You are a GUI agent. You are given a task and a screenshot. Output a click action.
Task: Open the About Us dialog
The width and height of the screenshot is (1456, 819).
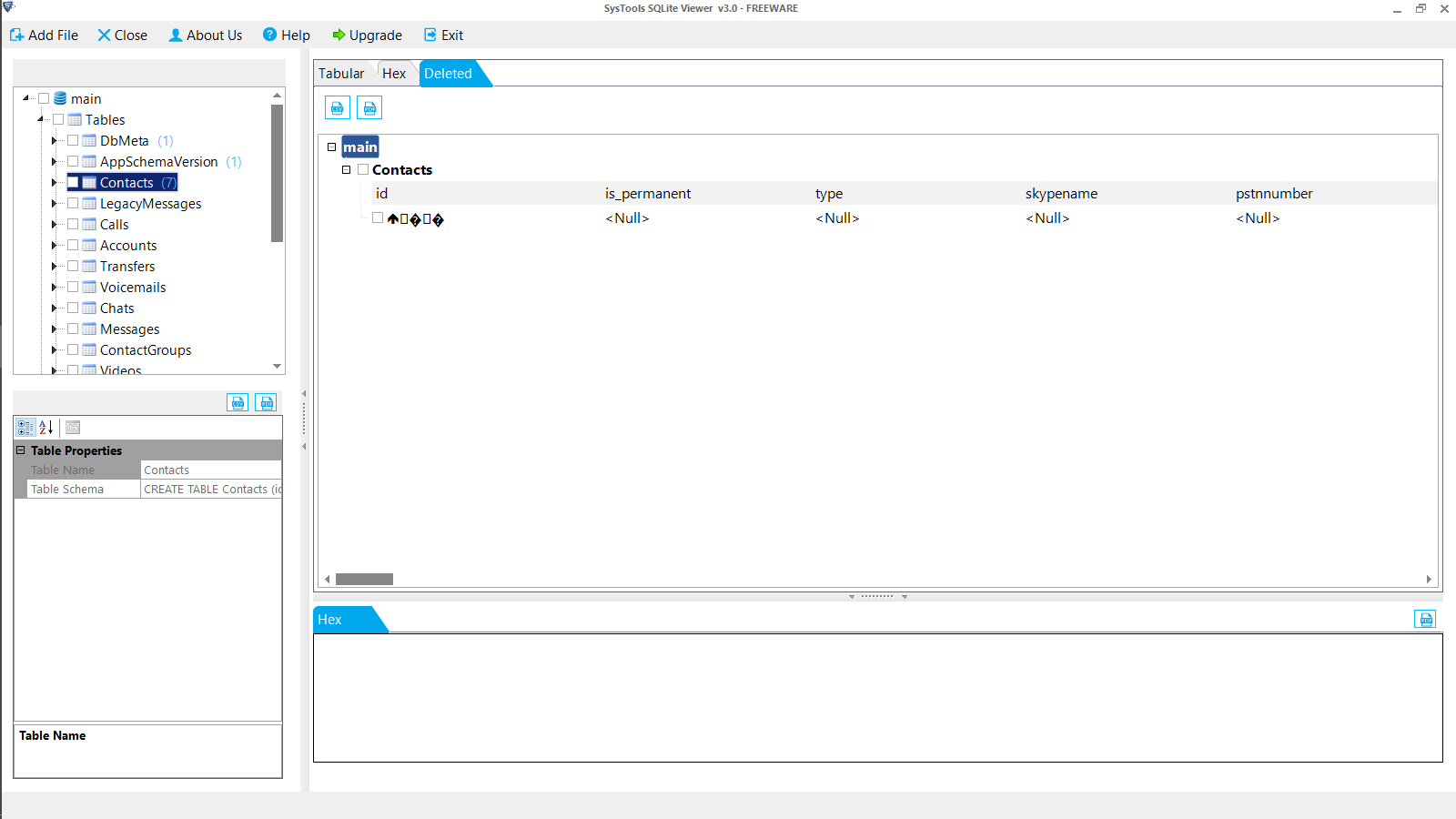[x=206, y=35]
